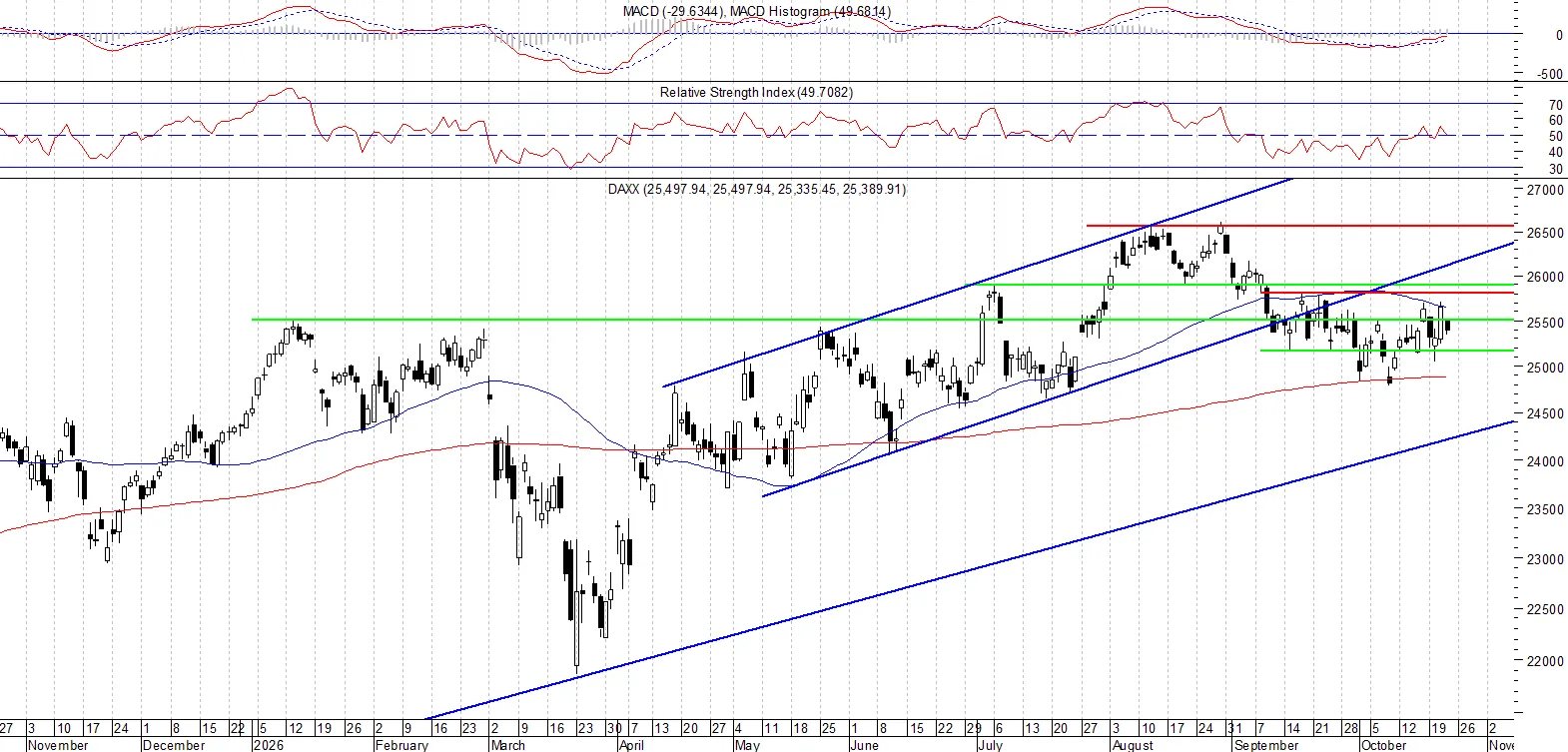This screenshot has height=752, width=1568.
Task: Click the 23000 price axis label
Action: coord(1544,559)
